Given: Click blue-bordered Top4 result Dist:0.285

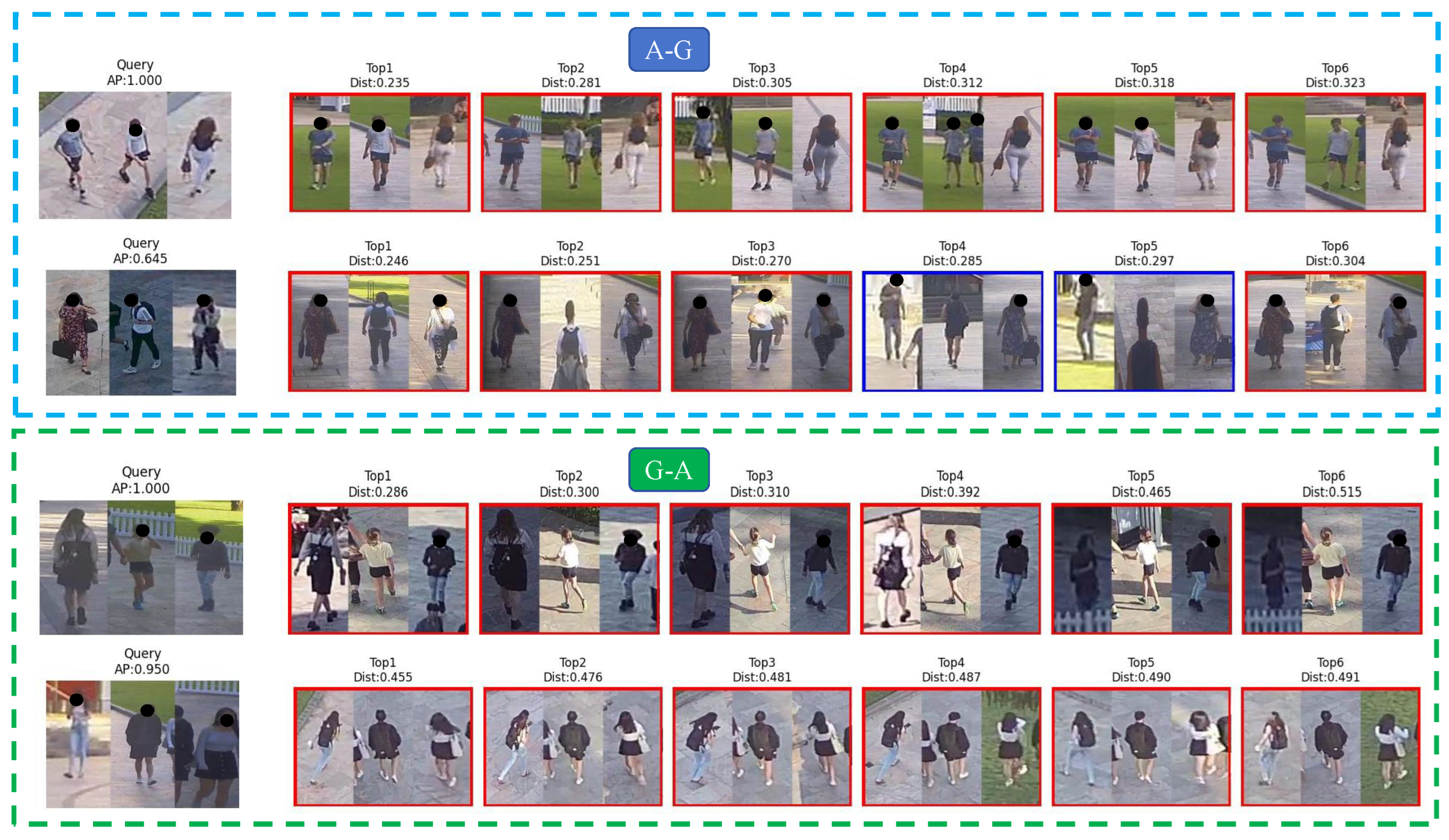Looking at the screenshot, I should 952,332.
